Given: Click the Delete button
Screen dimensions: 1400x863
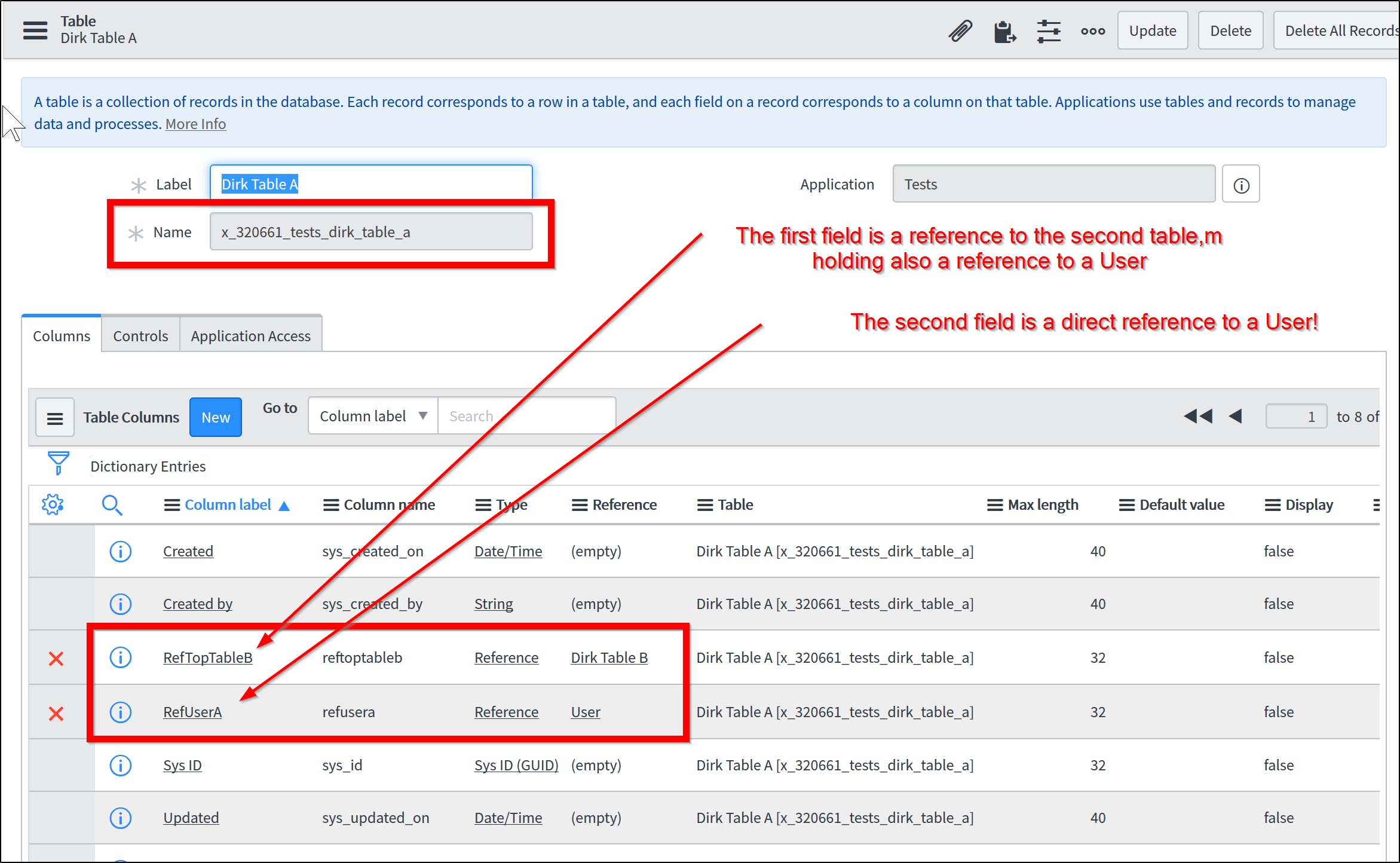Looking at the screenshot, I should pos(1231,30).
